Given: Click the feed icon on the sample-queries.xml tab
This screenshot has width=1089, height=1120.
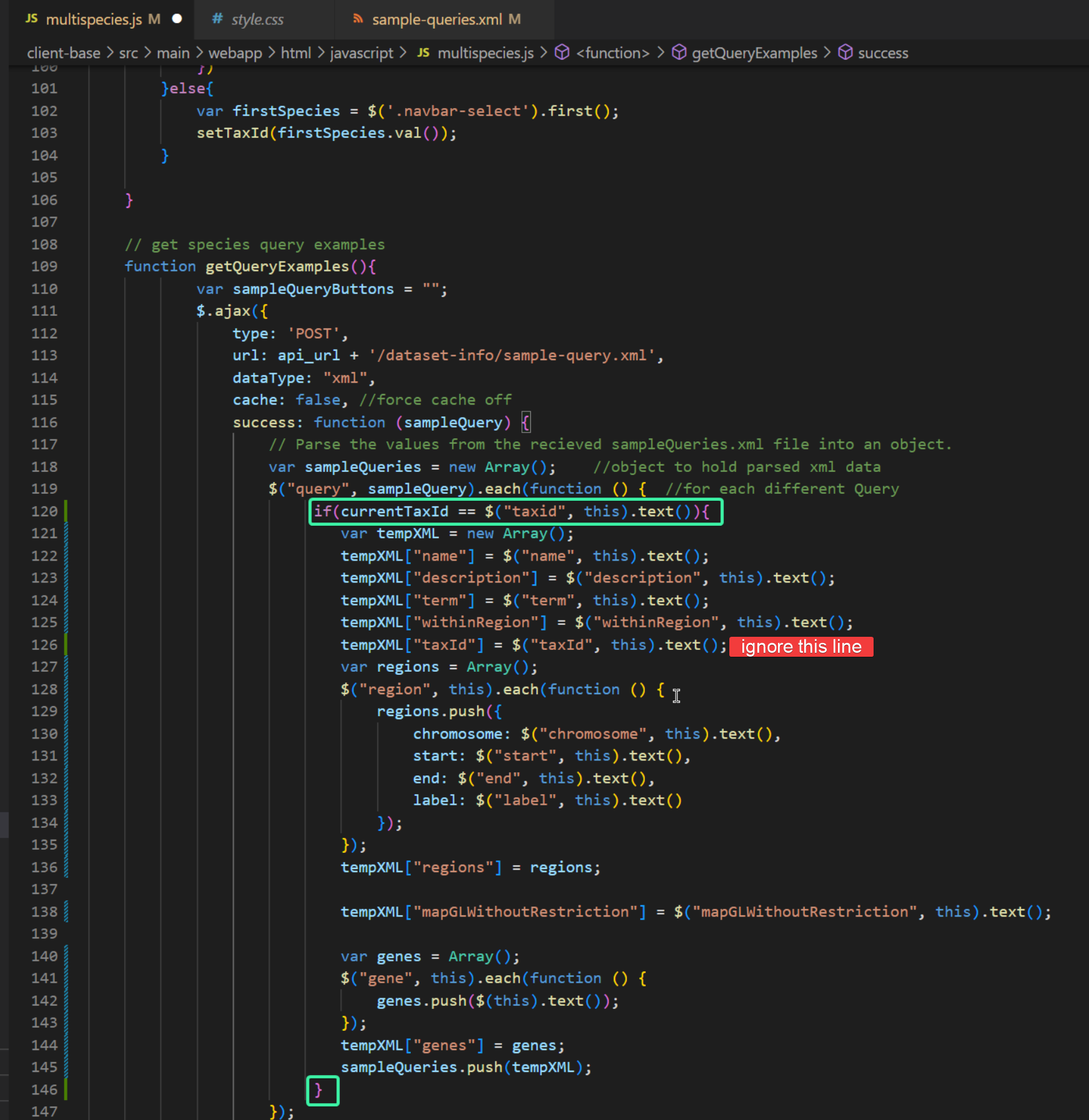Looking at the screenshot, I should 358,19.
